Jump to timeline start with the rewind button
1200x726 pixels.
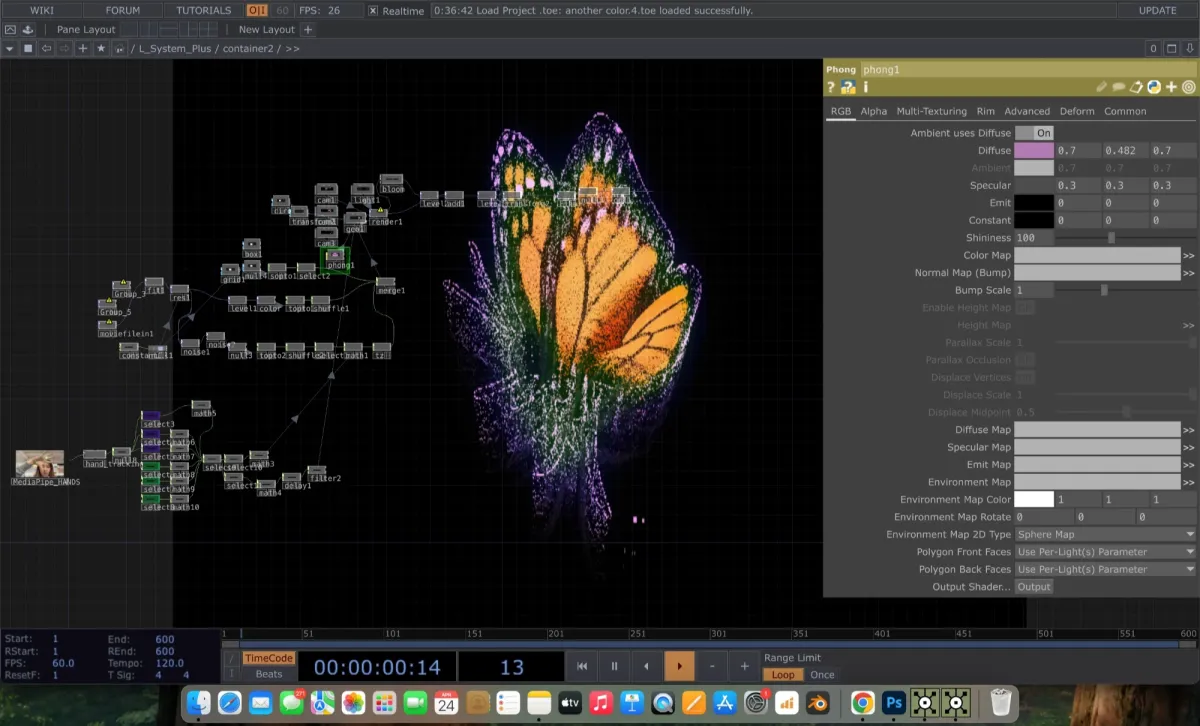[581, 666]
